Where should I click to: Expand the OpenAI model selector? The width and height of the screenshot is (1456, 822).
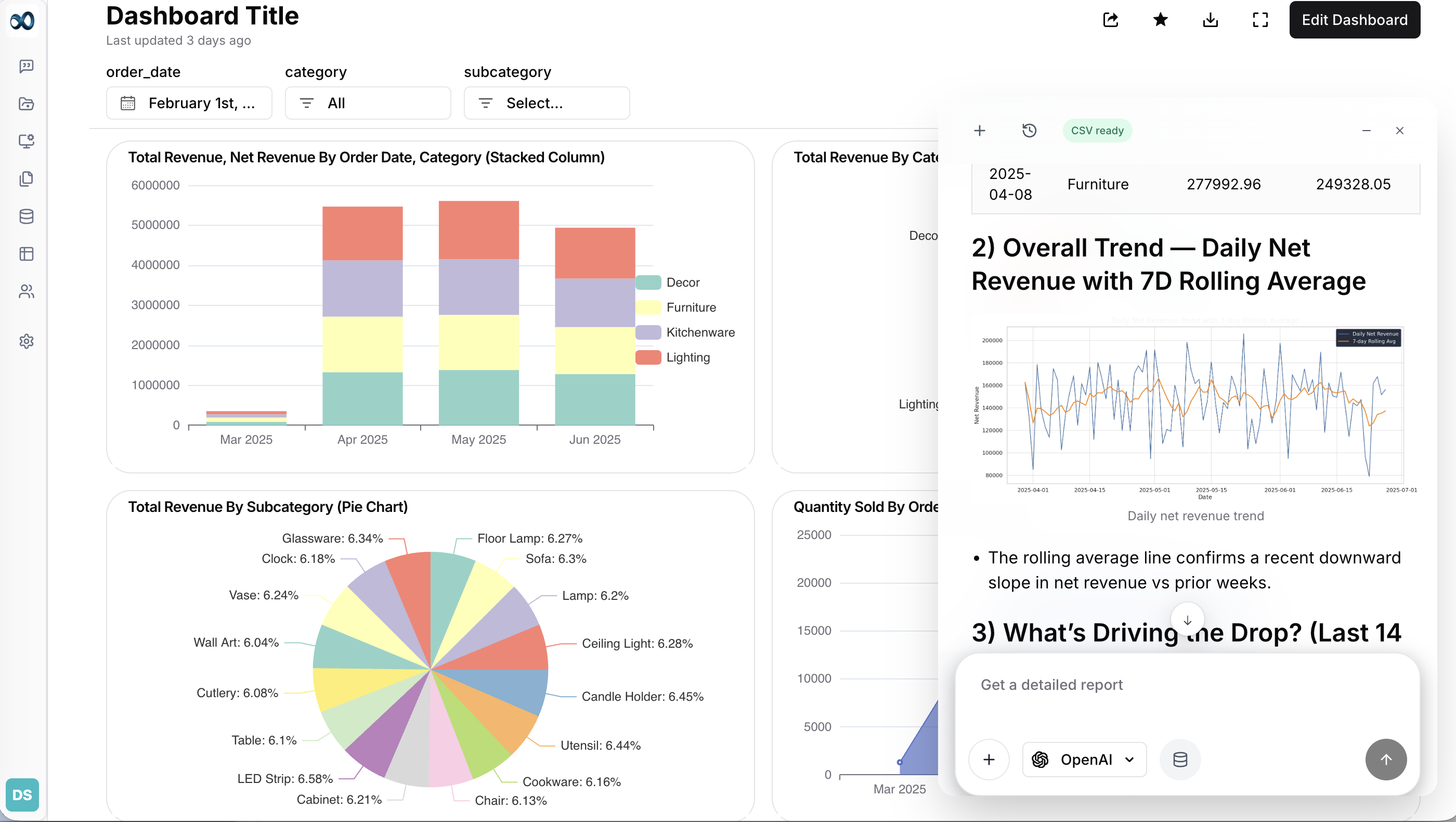coord(1084,759)
